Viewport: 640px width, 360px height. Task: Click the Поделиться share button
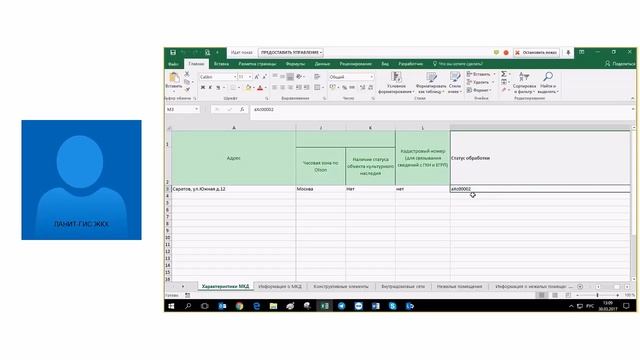click(620, 64)
